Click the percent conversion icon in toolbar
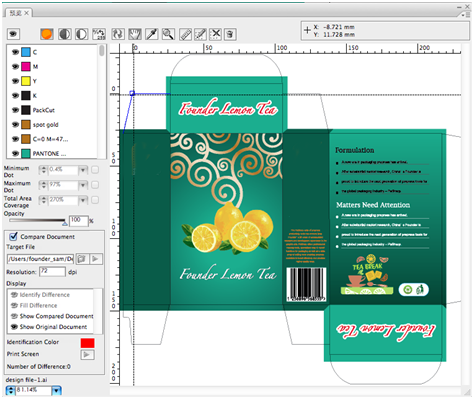This screenshot has width=473, height=398. tap(99, 34)
